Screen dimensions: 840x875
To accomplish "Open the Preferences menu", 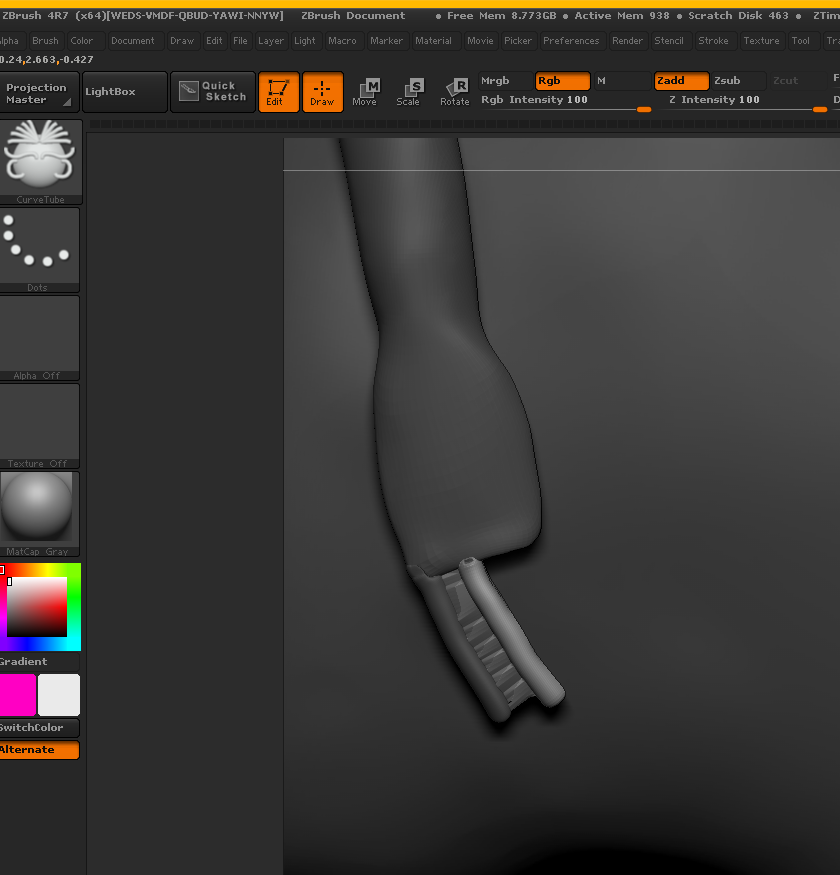I will [571, 41].
